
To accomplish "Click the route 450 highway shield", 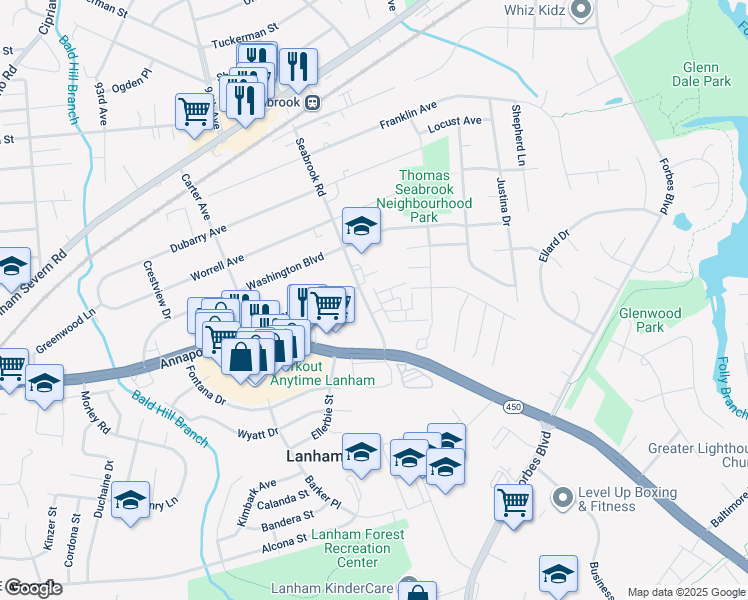I will [513, 407].
